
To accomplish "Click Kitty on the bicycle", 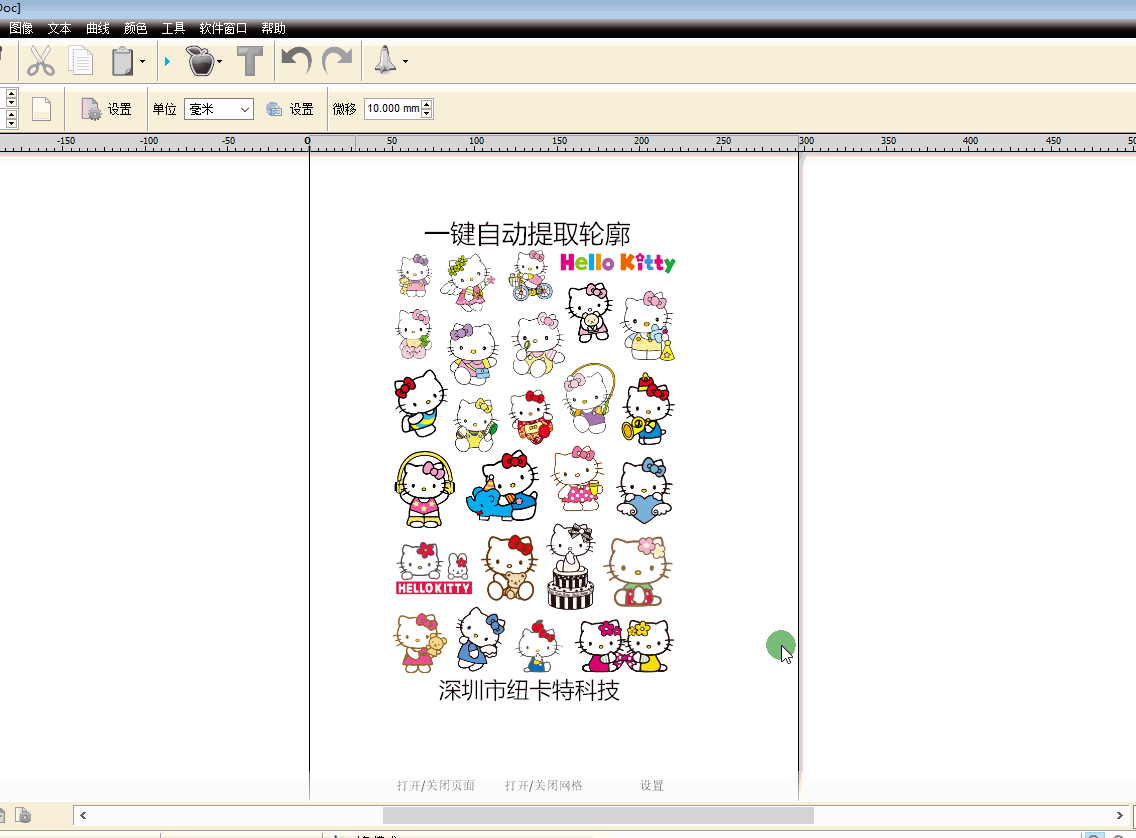I will point(531,276).
